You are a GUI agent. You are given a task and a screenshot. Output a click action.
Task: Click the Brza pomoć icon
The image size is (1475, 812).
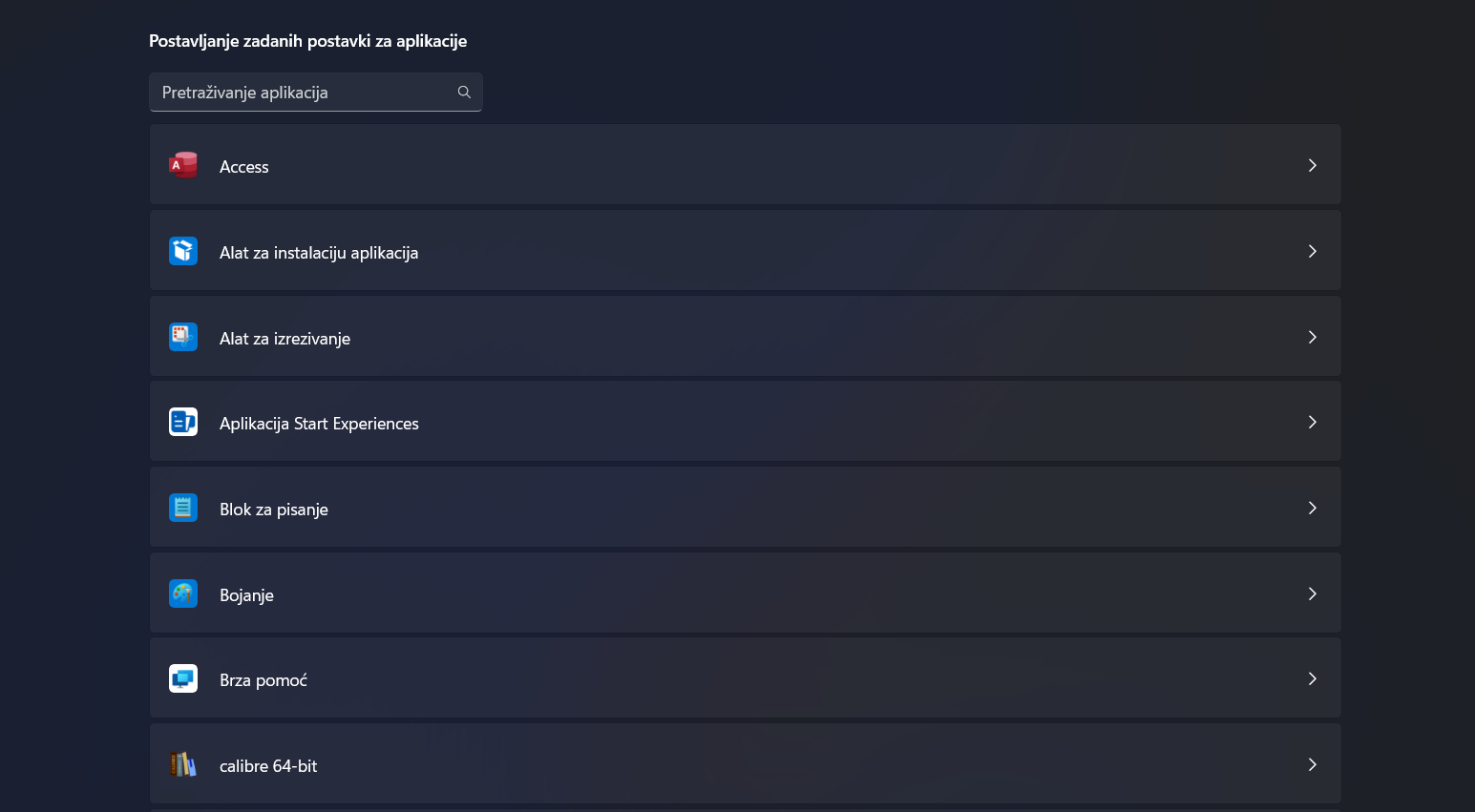tap(183, 678)
